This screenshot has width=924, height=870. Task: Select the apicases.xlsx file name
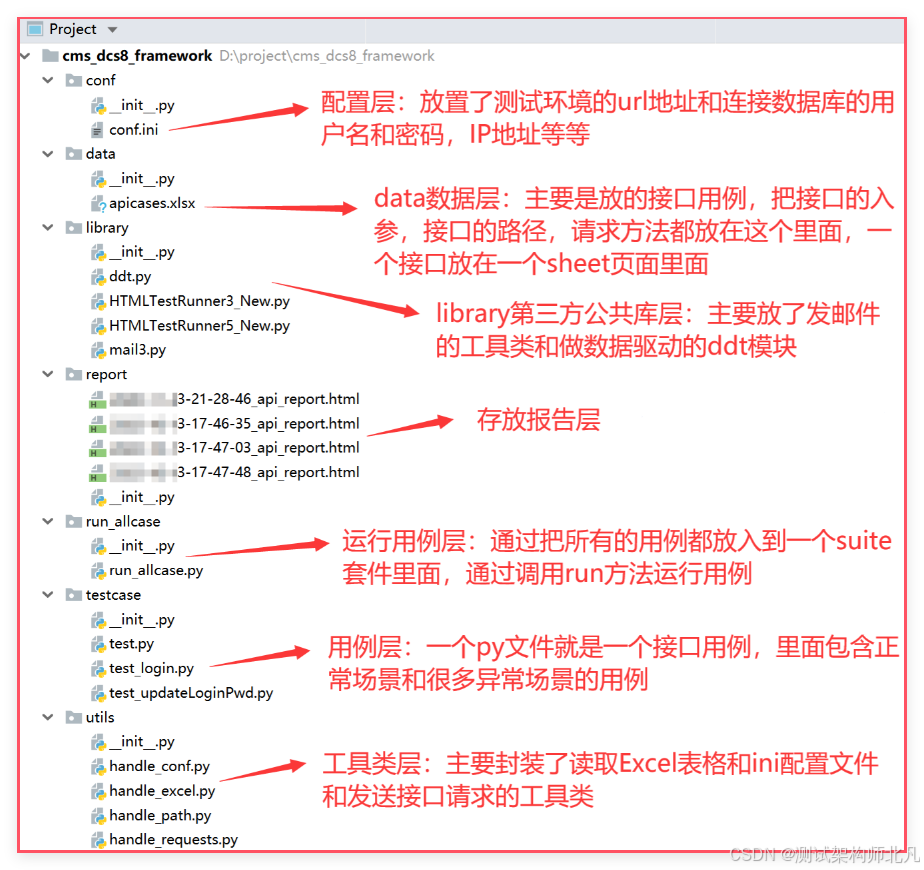tap(152, 203)
